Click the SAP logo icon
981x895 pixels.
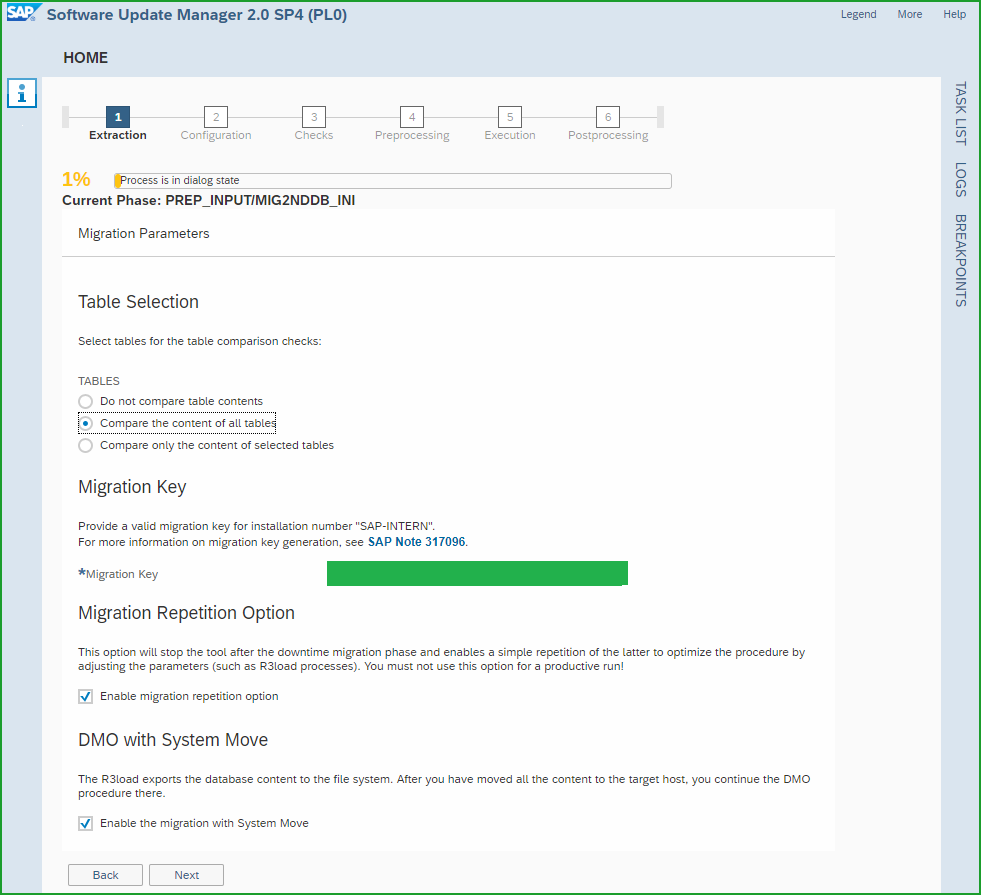click(x=24, y=13)
